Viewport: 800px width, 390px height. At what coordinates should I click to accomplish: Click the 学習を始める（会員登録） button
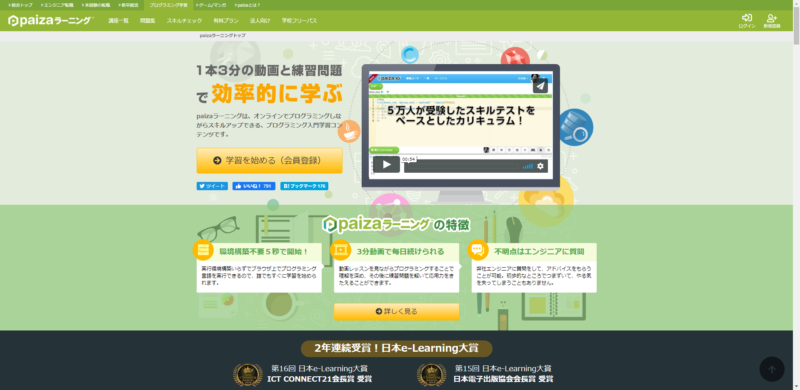pyautogui.click(x=269, y=160)
